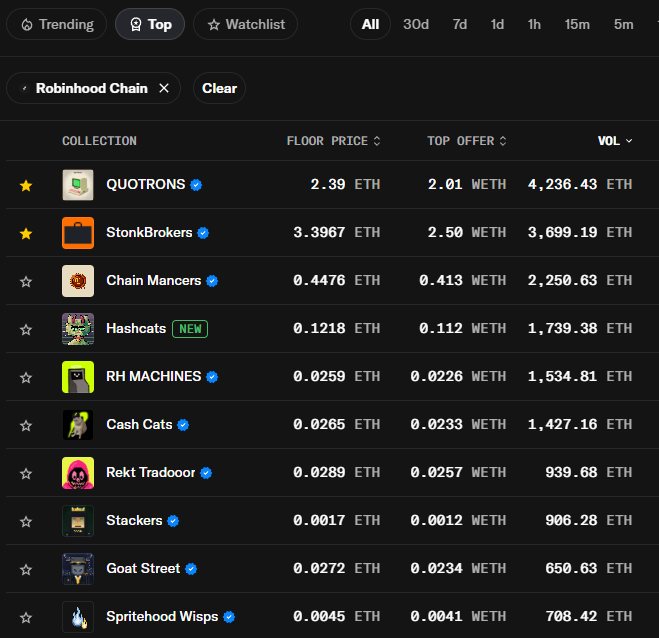Screen dimensions: 659x638
Task: Select the Top tab
Action: point(150,24)
